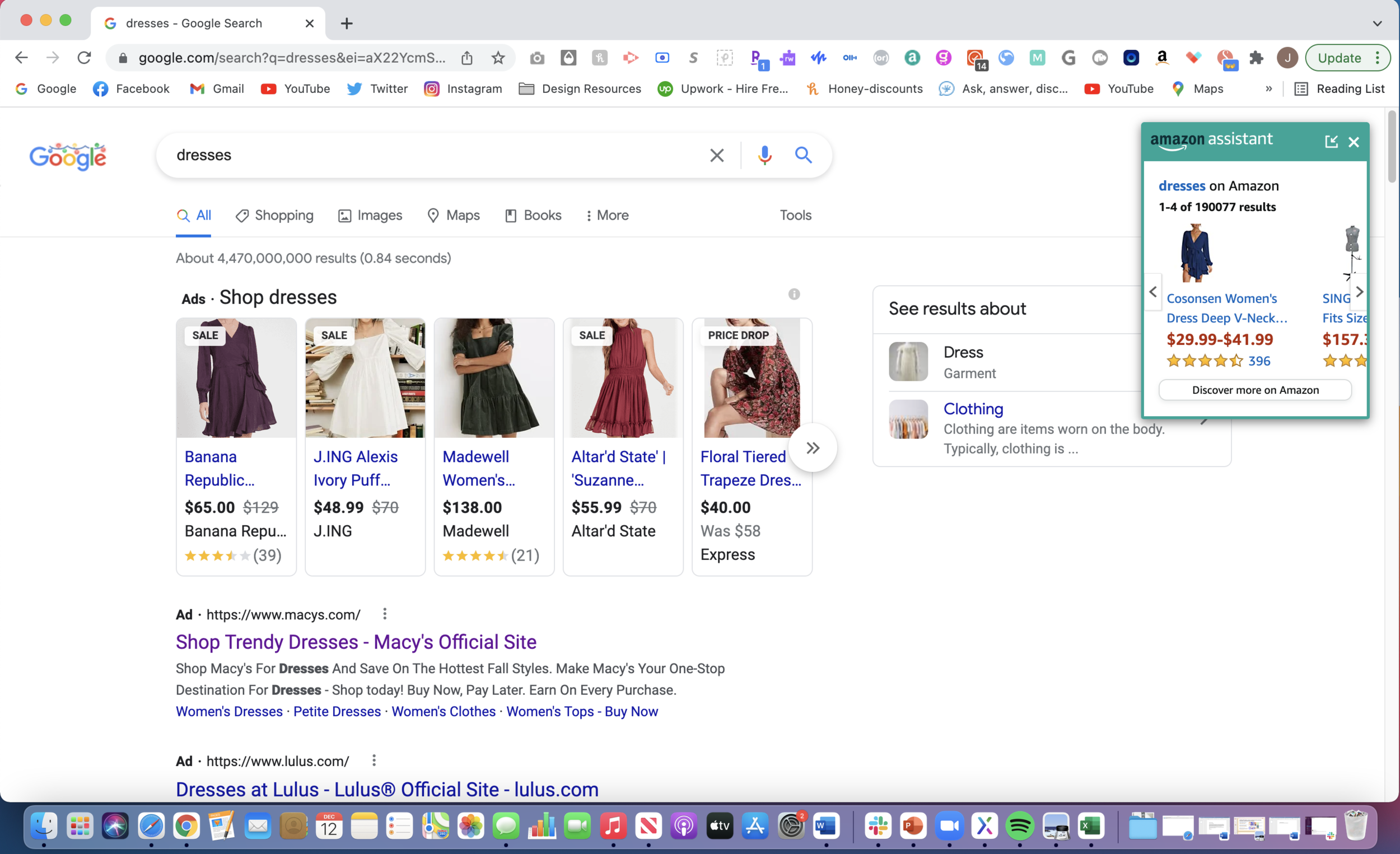This screenshot has width=1400, height=854.
Task: Open the More search categories dropdown
Action: tap(607, 216)
